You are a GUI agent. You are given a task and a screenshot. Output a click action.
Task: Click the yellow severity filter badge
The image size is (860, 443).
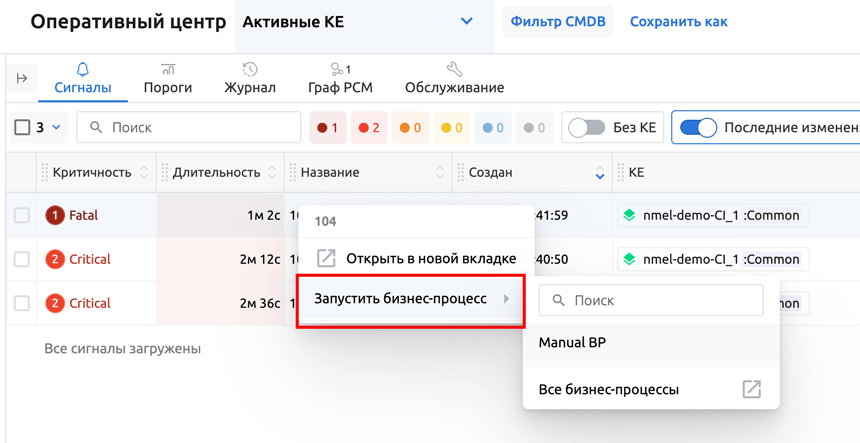pyautogui.click(x=452, y=128)
